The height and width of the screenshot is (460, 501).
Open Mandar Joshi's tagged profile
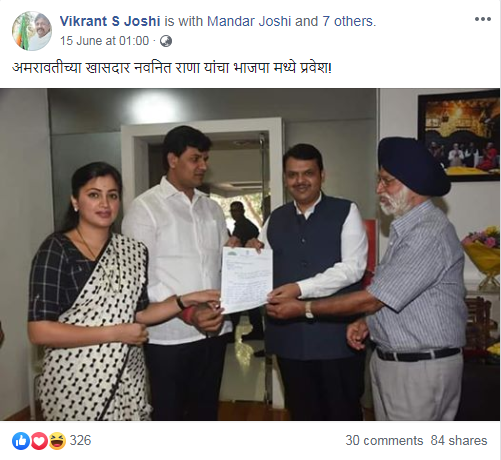click(x=249, y=21)
